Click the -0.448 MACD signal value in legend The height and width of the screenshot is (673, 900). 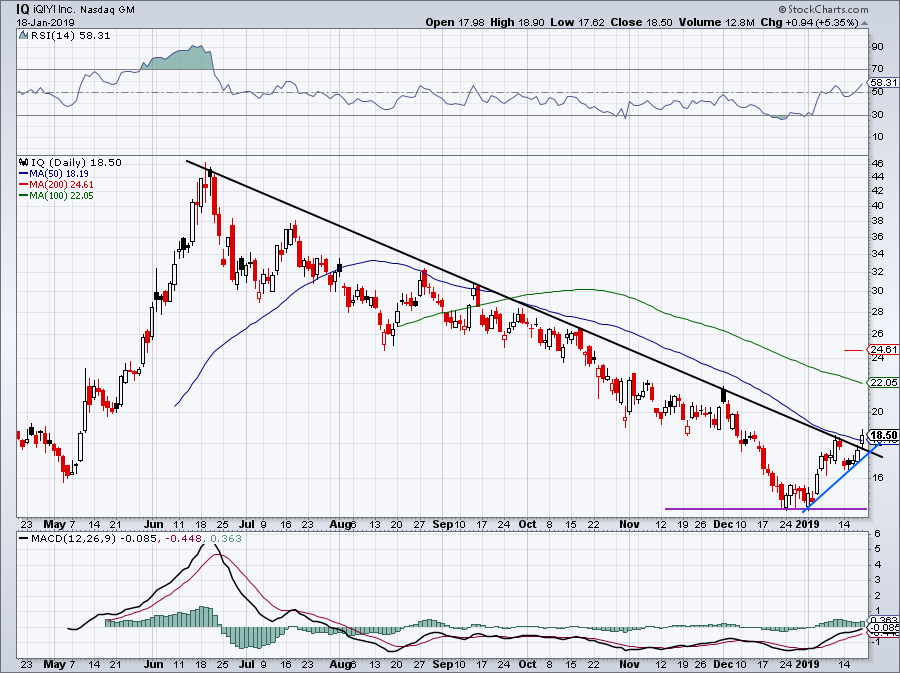click(184, 539)
